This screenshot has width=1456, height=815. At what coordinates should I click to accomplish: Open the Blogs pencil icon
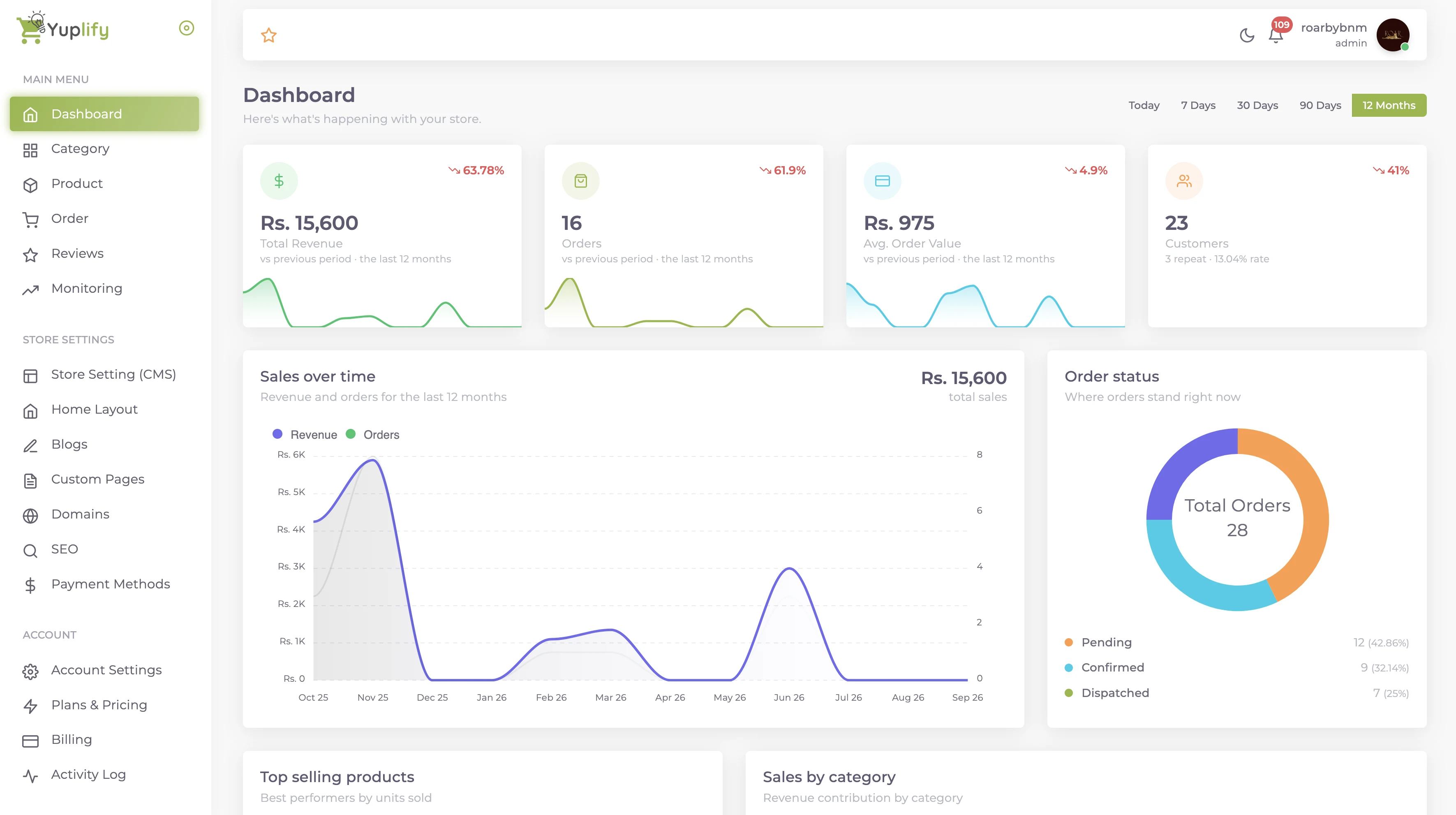pyautogui.click(x=30, y=446)
